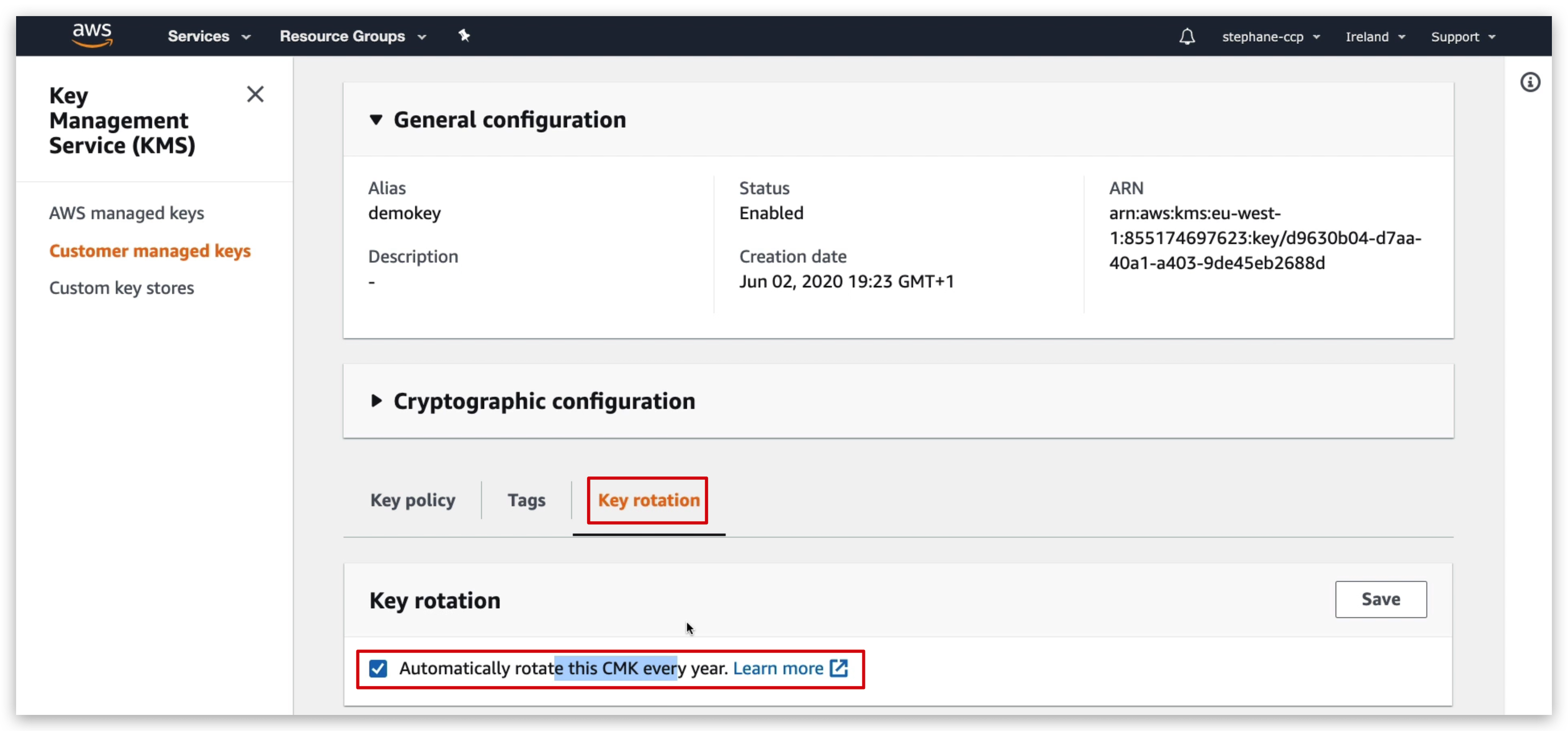Open the Ireland region dropdown
This screenshot has width=1568, height=731.
point(1375,36)
